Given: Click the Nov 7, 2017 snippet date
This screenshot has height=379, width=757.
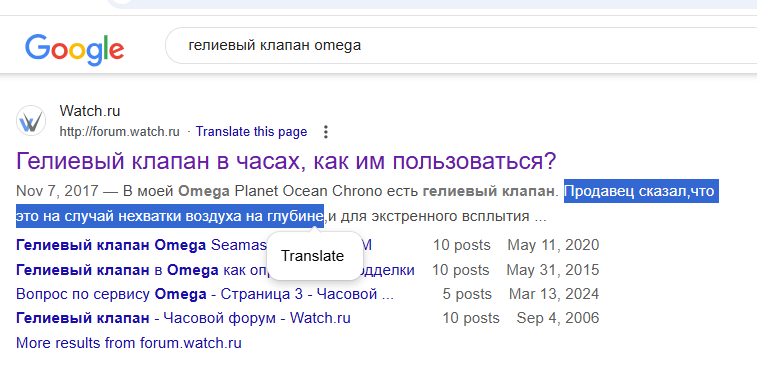Looking at the screenshot, I should 57,191.
